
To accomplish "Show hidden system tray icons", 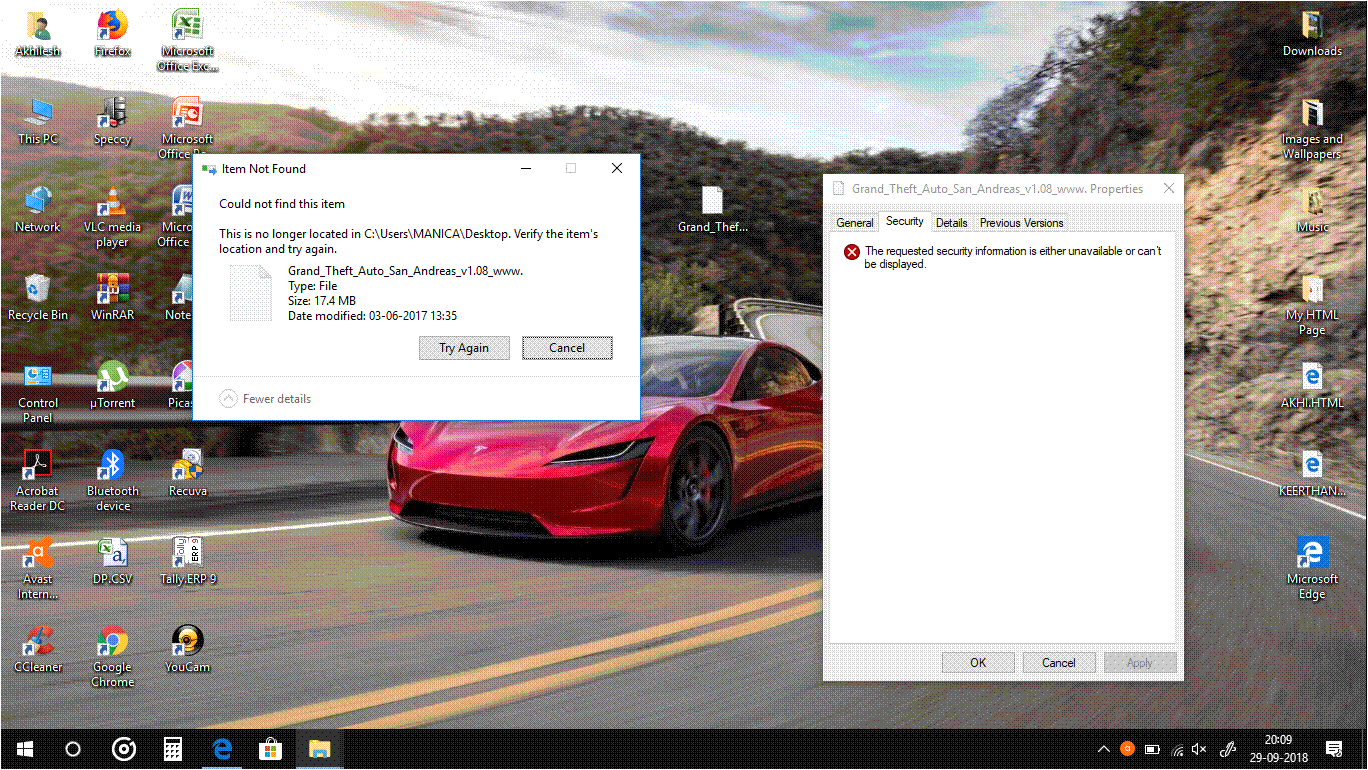I will pyautogui.click(x=1103, y=749).
